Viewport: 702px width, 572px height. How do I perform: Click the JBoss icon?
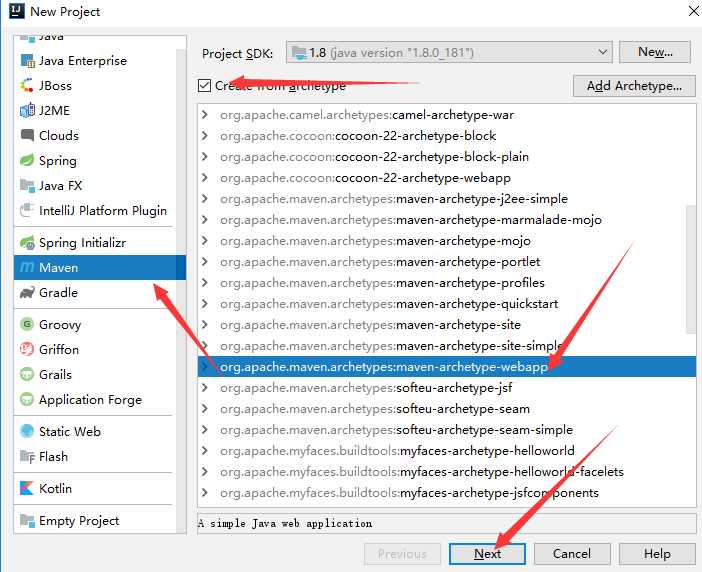point(27,85)
